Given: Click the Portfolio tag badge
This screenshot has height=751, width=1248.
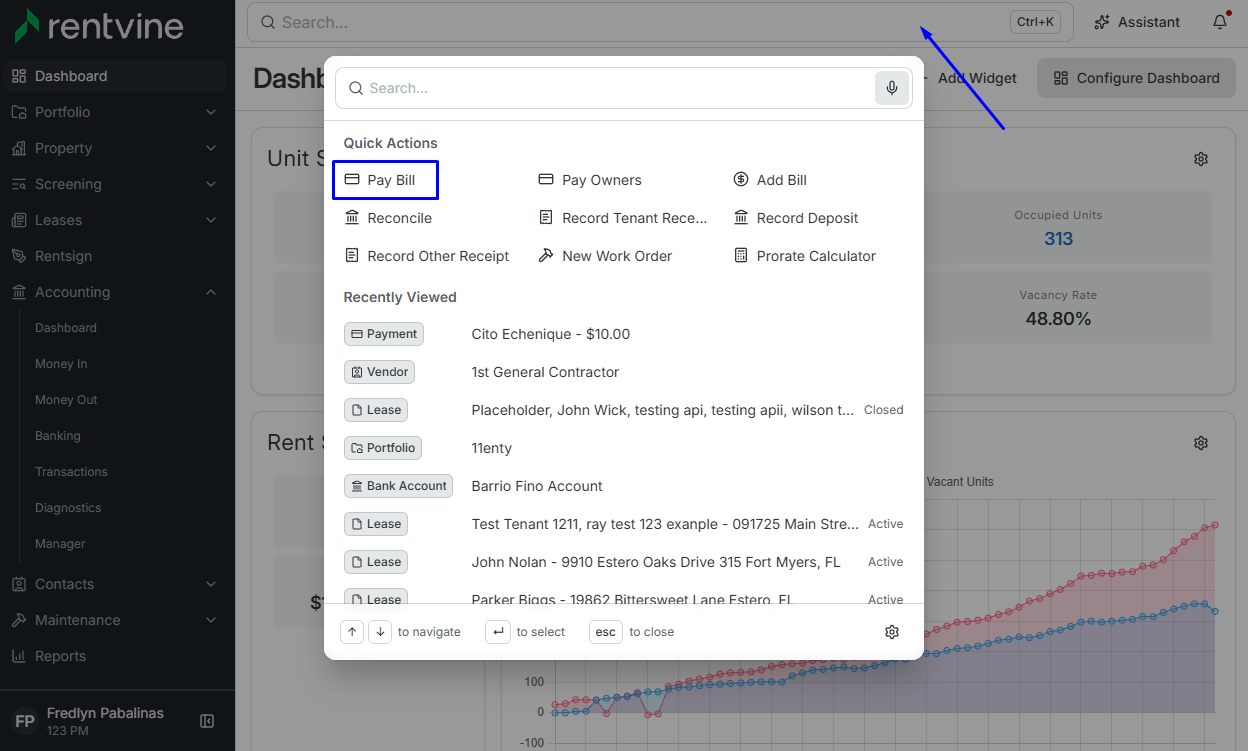Looking at the screenshot, I should 383,448.
